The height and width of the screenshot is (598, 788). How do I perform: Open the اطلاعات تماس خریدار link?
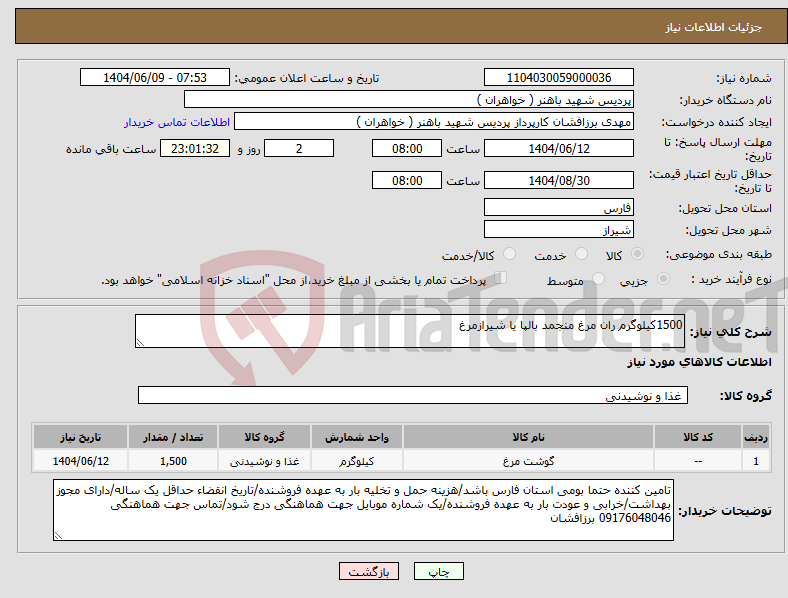click(x=177, y=122)
